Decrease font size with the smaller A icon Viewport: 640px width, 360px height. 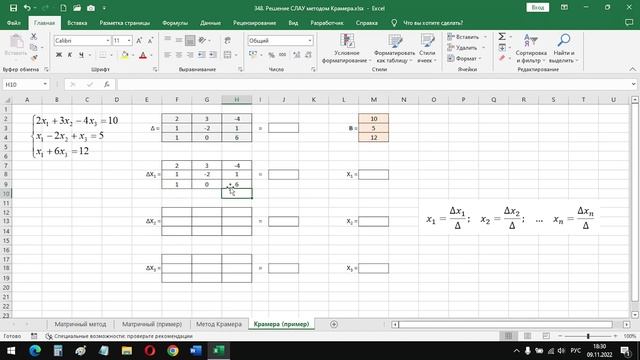point(150,40)
